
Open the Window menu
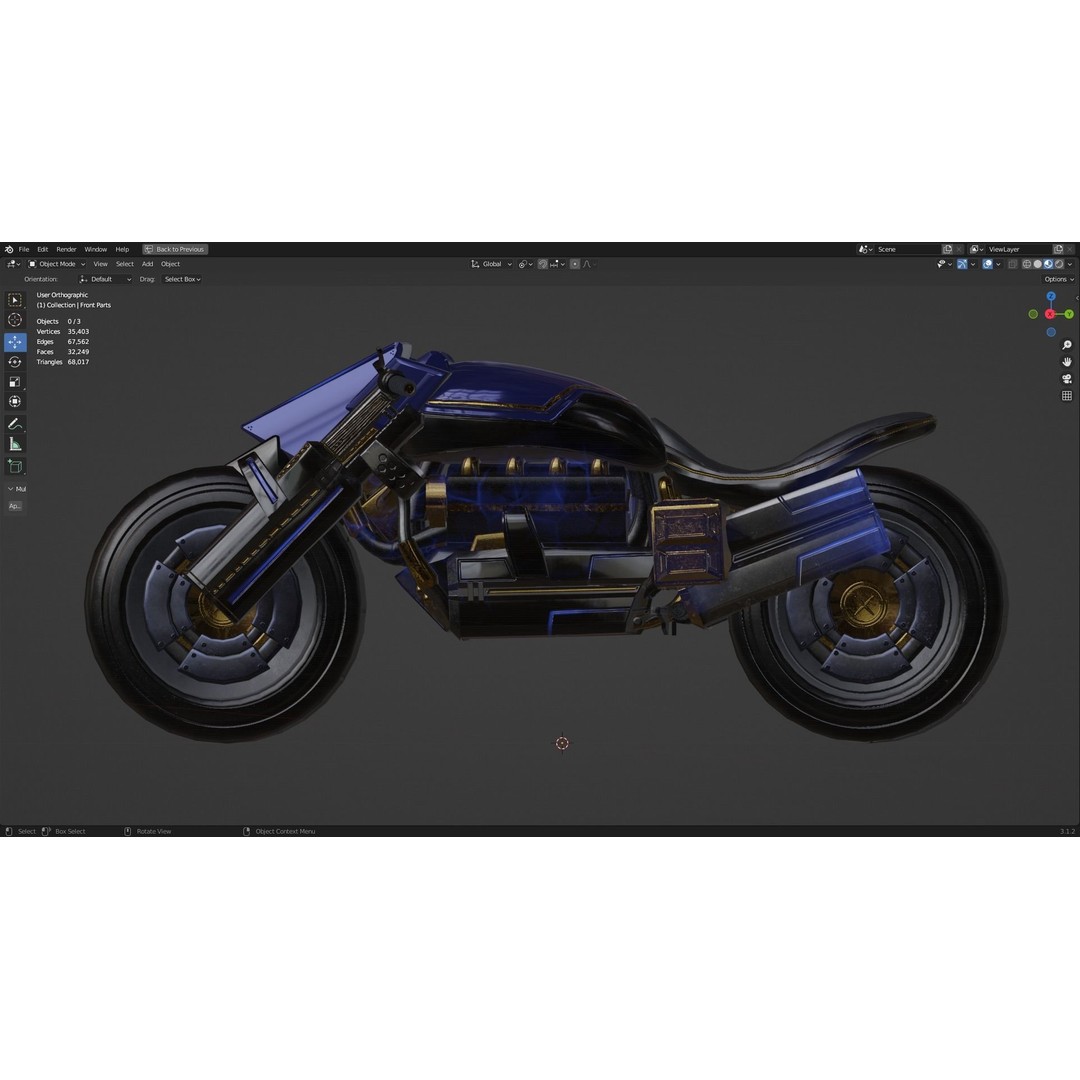point(96,249)
